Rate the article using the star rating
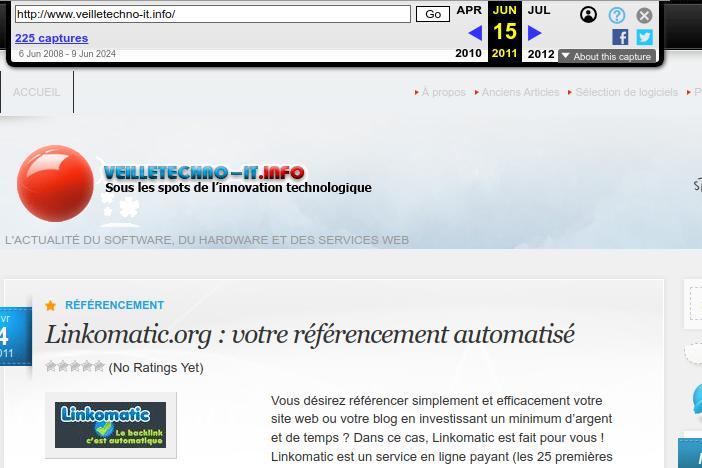This screenshot has height=468, width=702. click(75, 367)
